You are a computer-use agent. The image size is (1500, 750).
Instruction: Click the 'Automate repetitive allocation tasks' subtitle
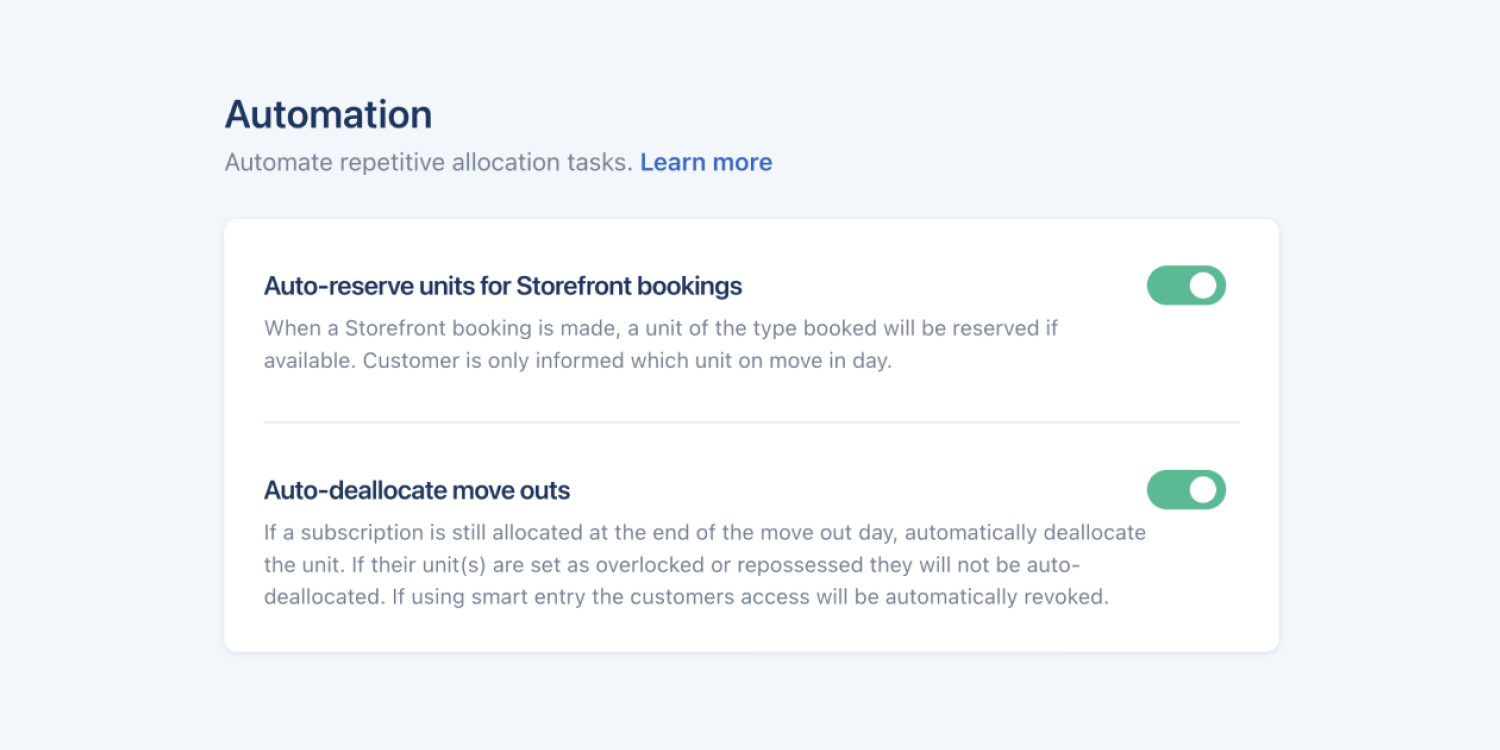tap(428, 162)
